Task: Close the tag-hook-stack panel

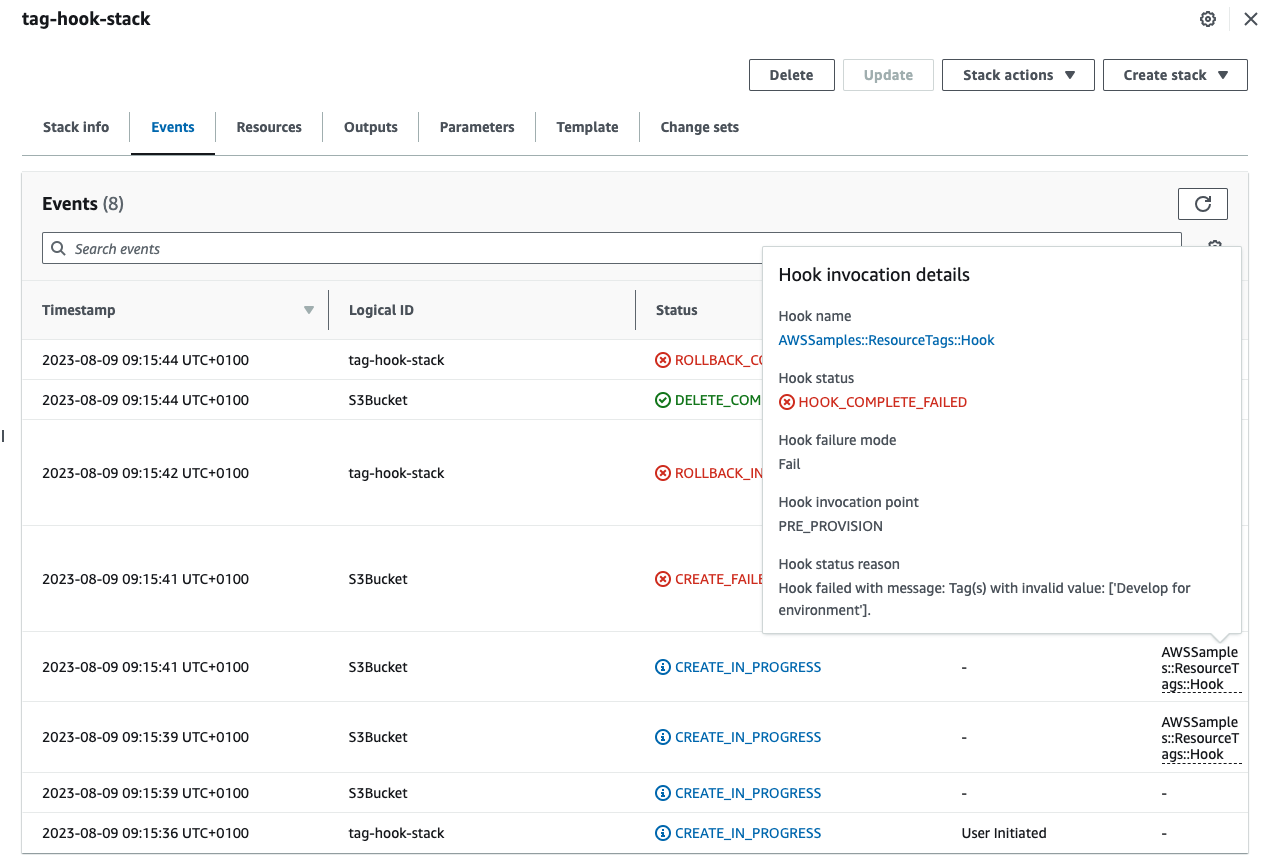Action: click(x=1250, y=19)
